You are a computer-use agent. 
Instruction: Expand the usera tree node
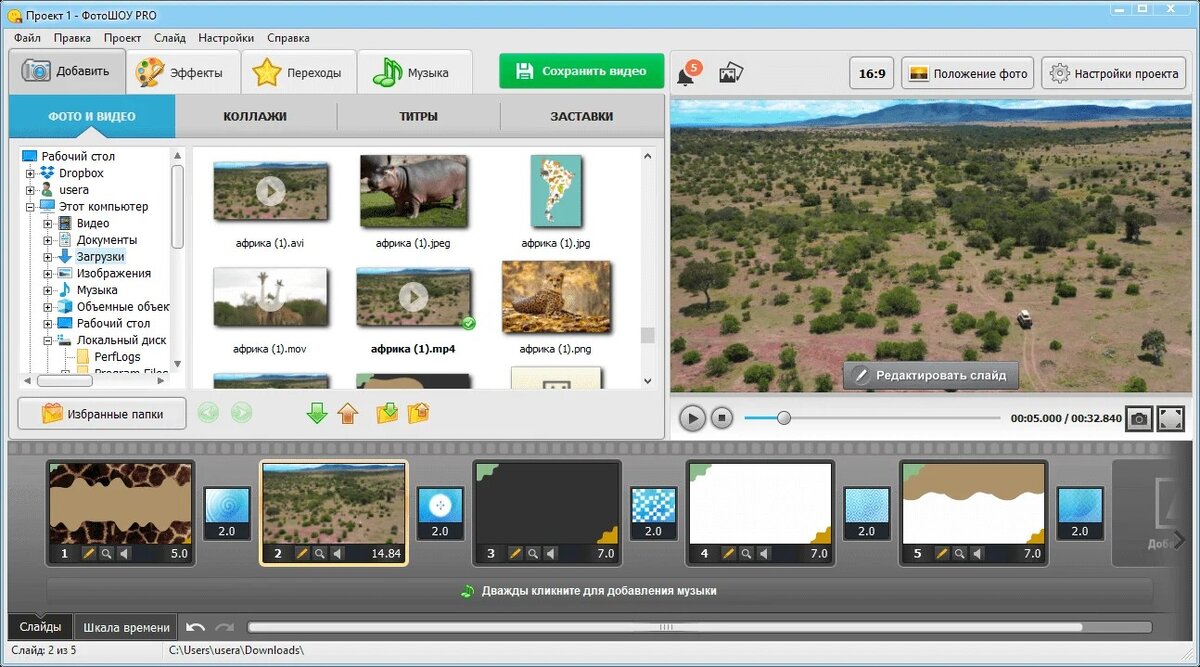[30, 190]
